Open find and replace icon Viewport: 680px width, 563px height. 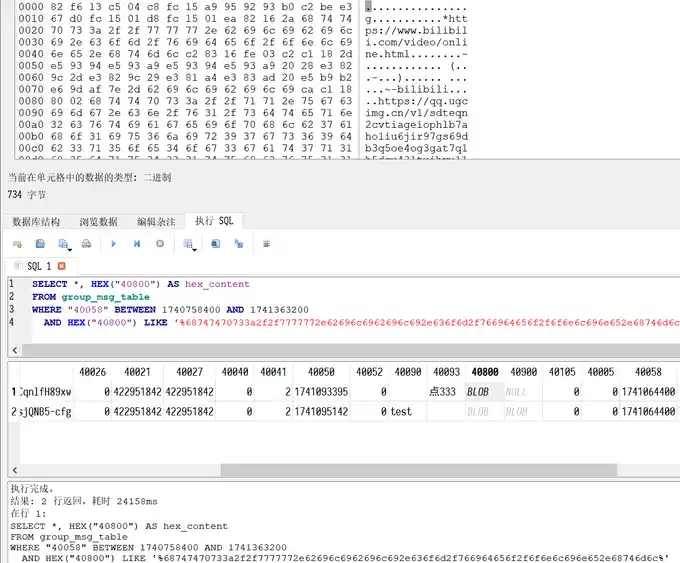coord(239,244)
